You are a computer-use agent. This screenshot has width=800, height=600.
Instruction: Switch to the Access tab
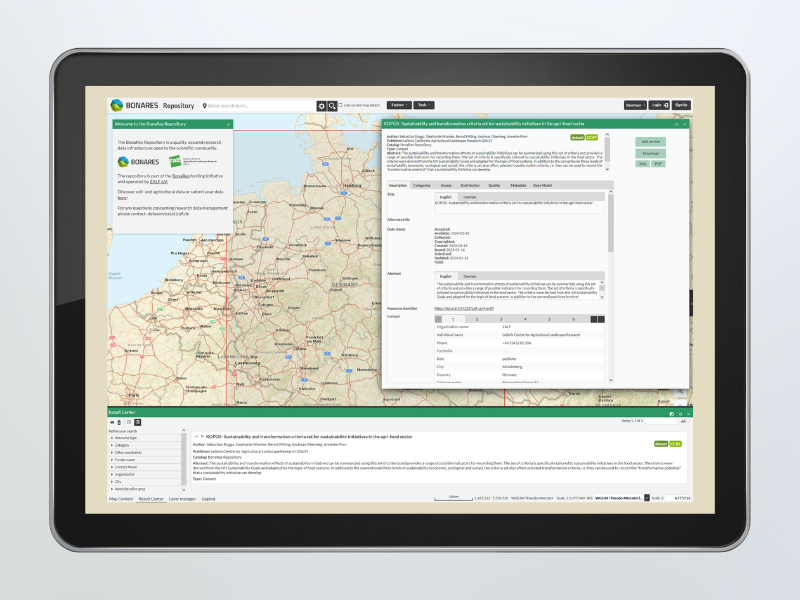tap(446, 186)
